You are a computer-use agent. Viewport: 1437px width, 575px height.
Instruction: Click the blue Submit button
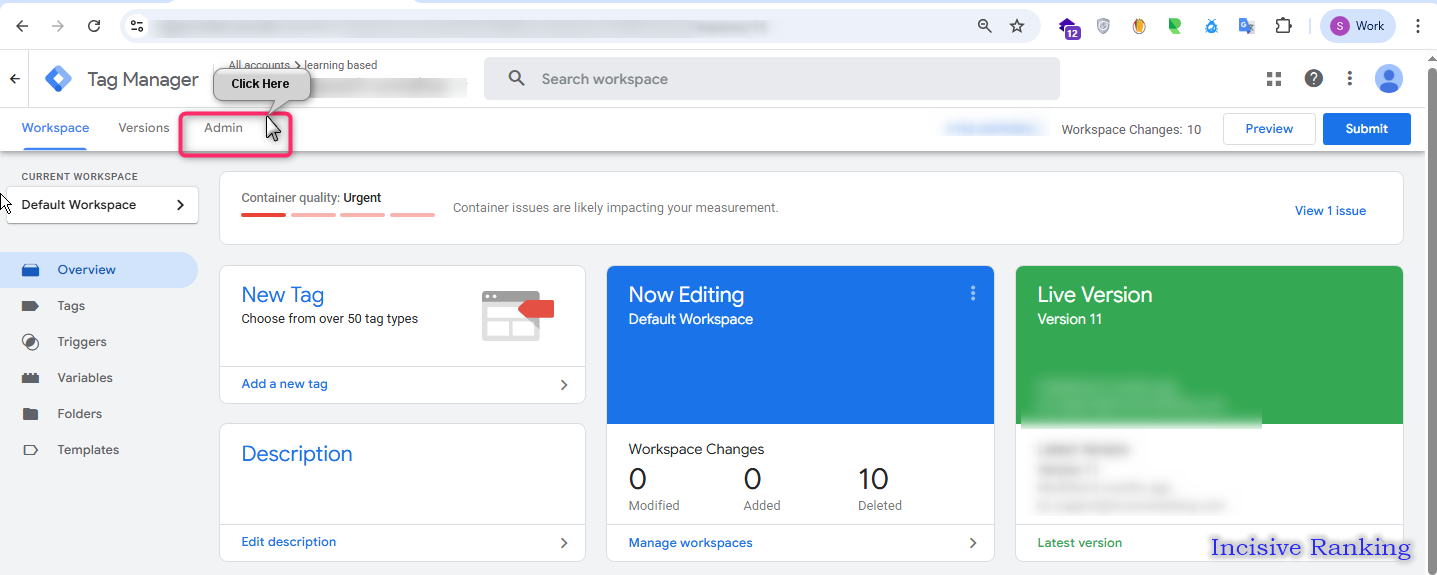[1367, 129]
